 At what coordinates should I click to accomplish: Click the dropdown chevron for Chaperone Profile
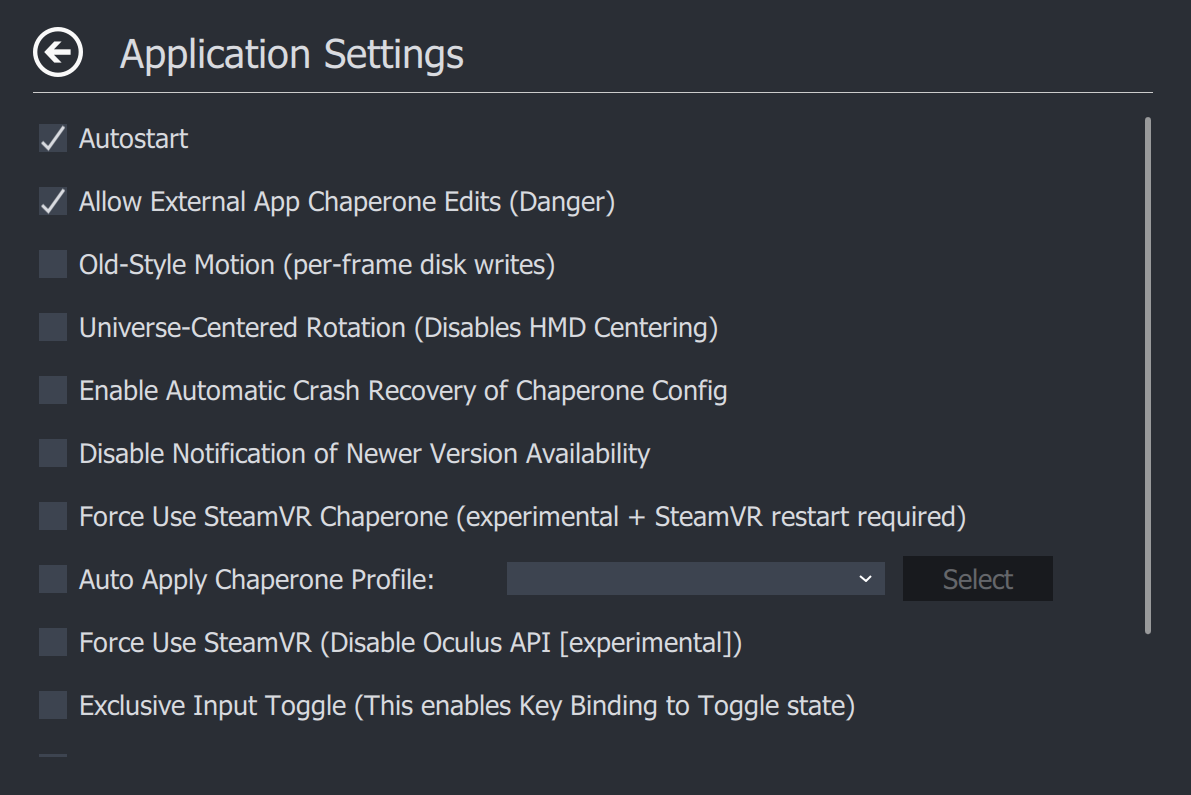coord(865,579)
